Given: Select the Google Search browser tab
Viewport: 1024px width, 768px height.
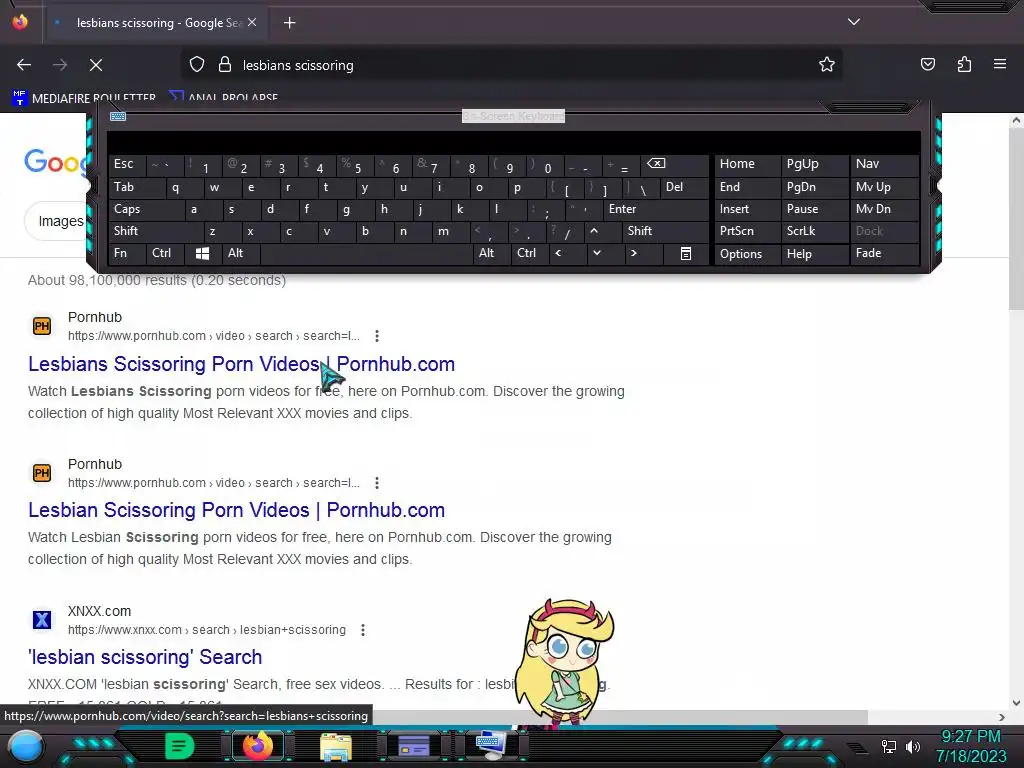Looking at the screenshot, I should click(159, 23).
